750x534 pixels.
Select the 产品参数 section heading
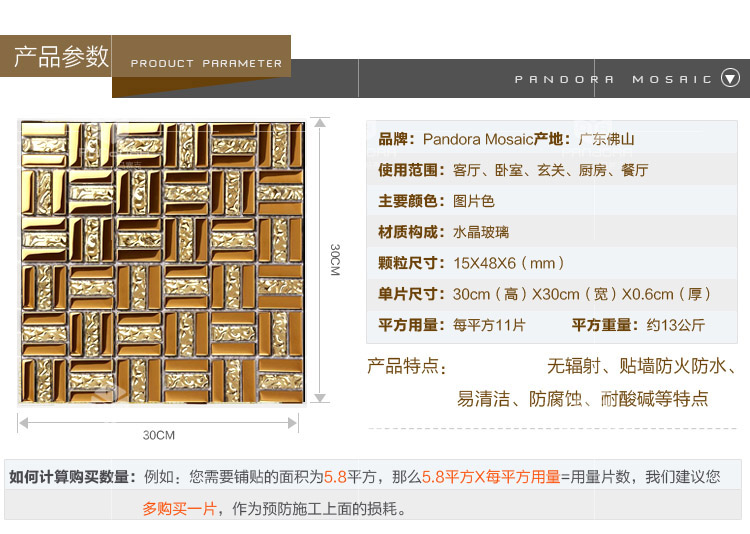60,56
